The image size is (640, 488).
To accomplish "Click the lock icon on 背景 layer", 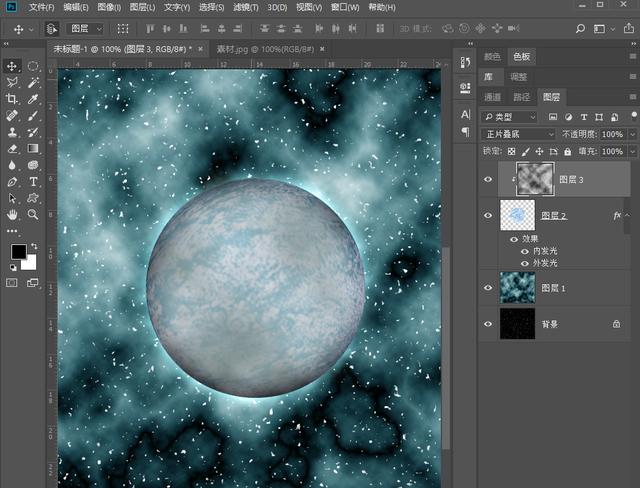I will coord(616,324).
